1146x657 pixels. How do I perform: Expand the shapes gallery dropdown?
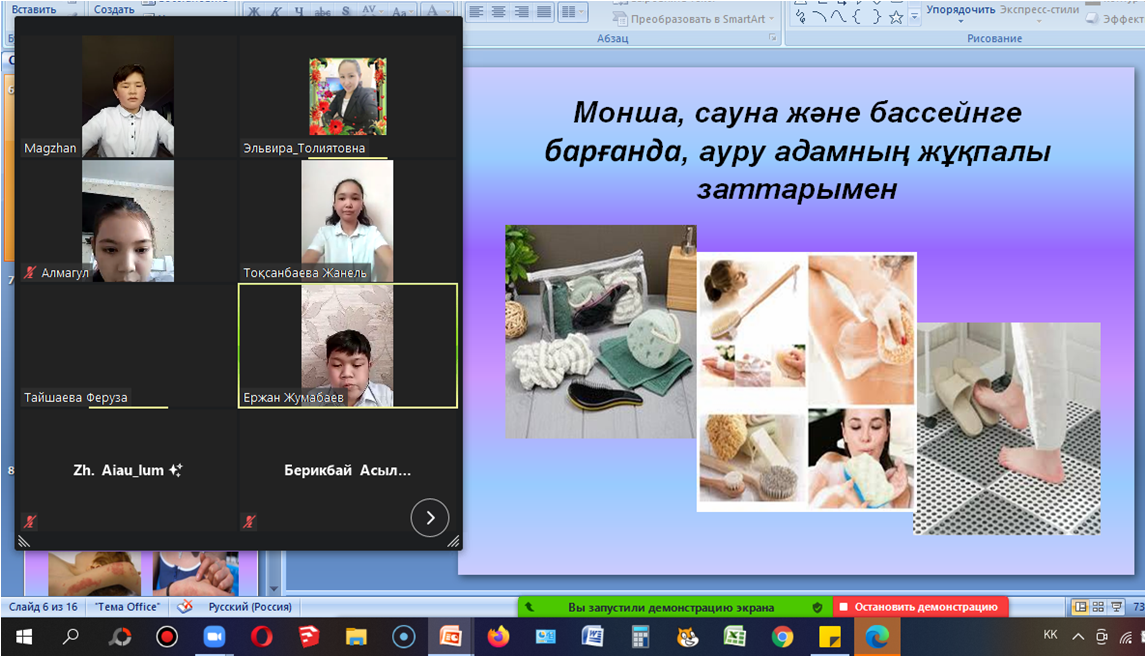(914, 17)
